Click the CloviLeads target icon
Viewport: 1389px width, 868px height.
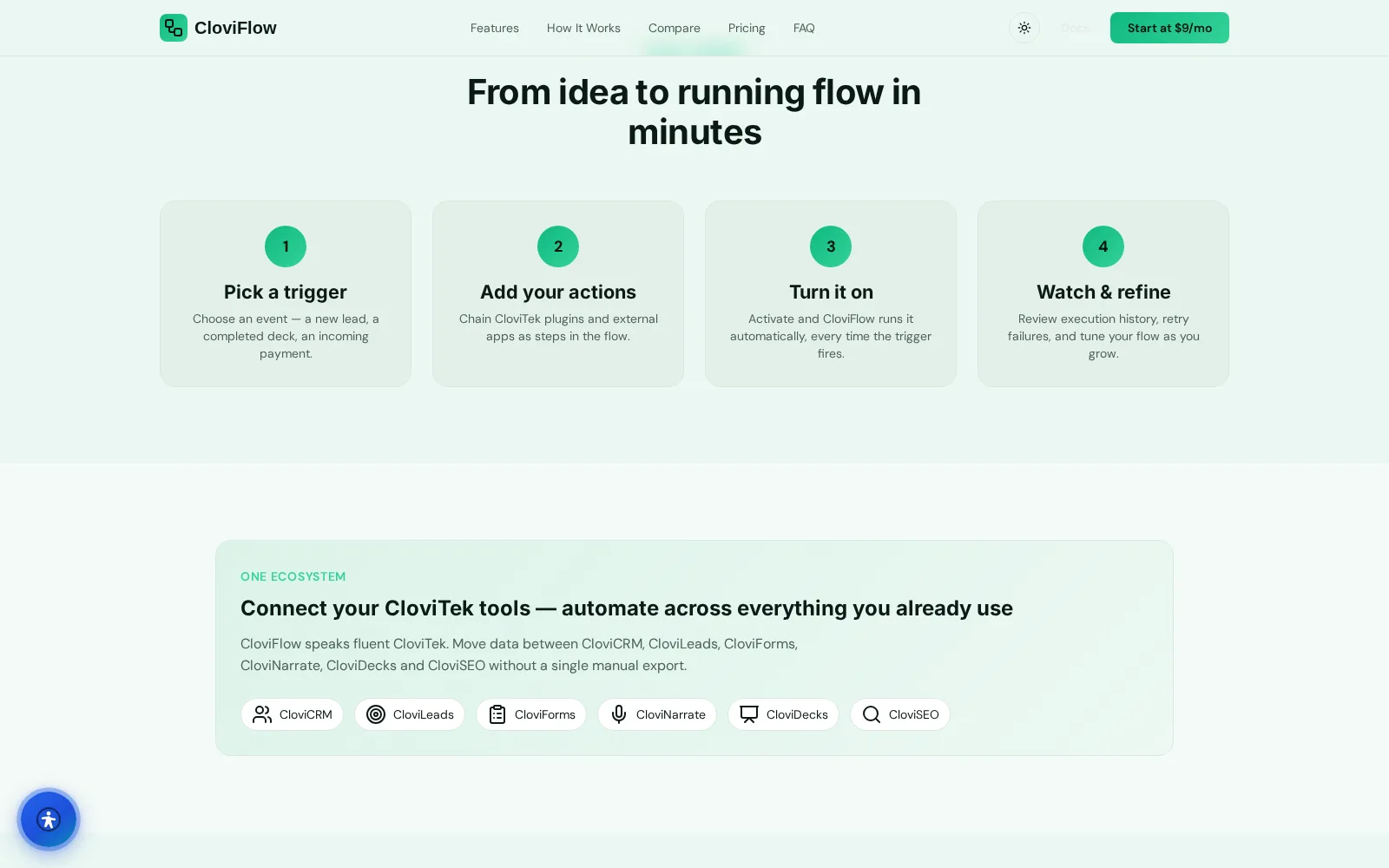(x=376, y=714)
